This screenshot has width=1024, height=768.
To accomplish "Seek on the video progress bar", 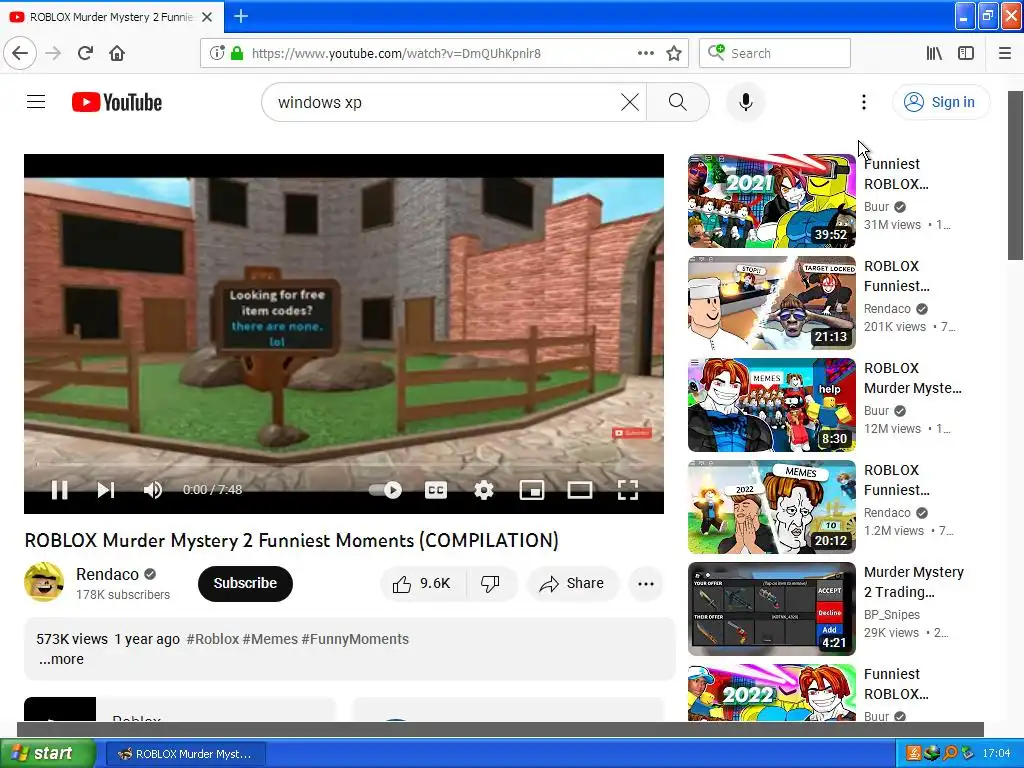I will [344, 464].
